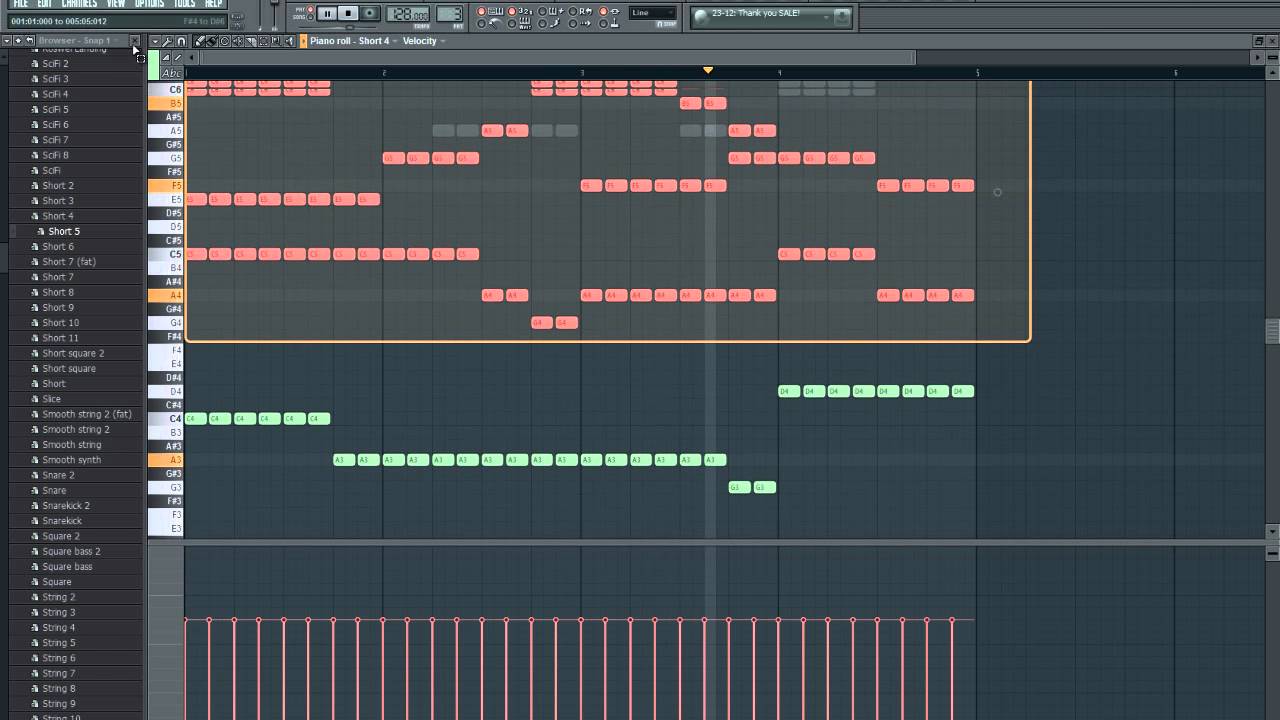Click the browser back arrow icon

(x=29, y=41)
